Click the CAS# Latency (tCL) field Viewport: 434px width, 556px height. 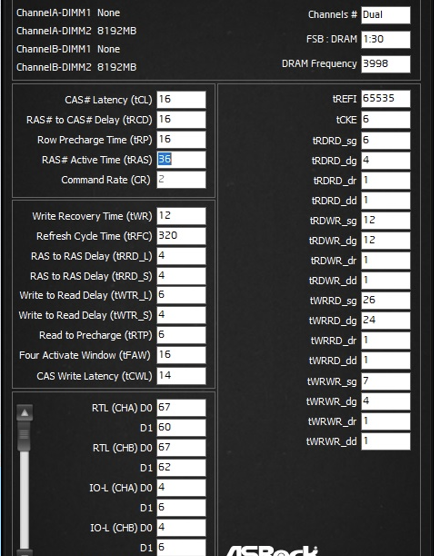(181, 100)
